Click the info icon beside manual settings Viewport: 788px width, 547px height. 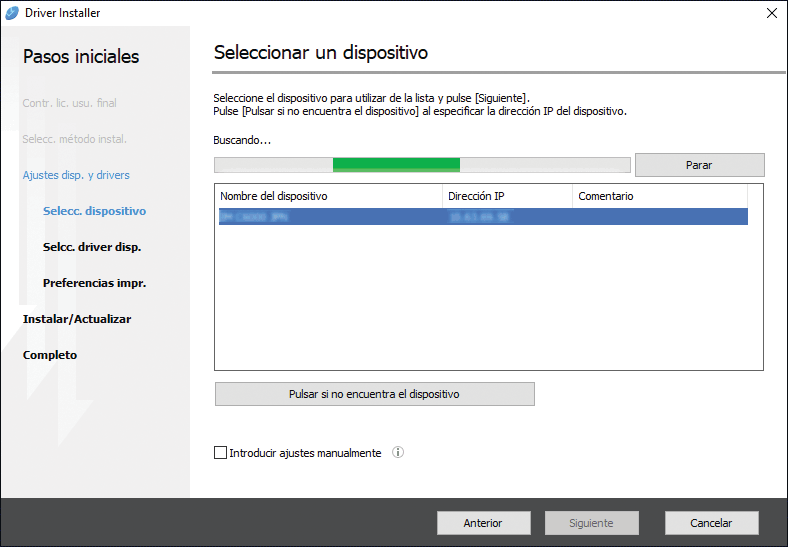coord(398,453)
